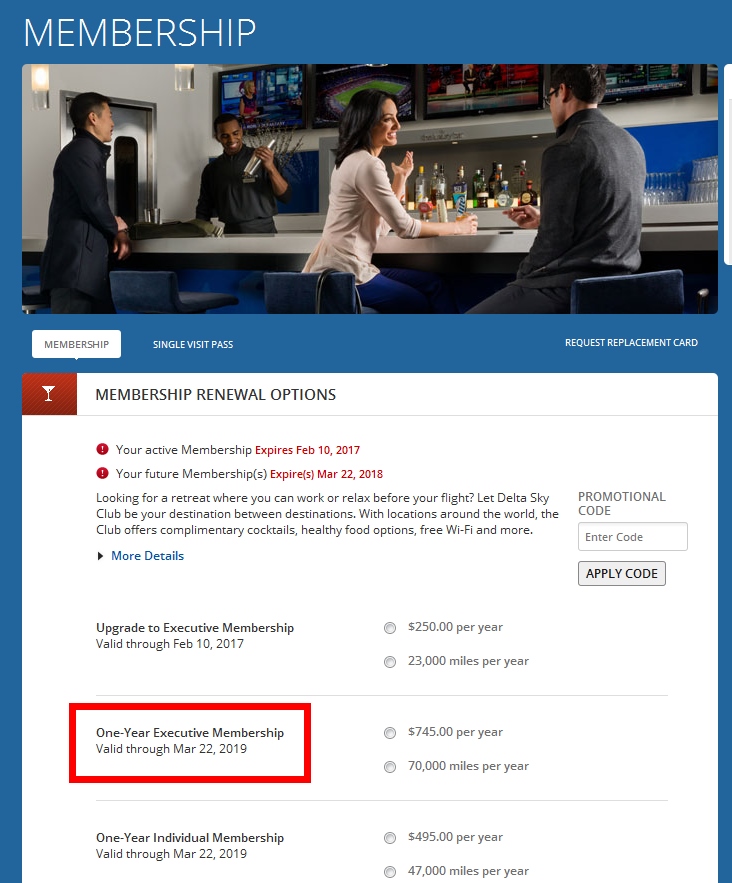
Task: Click the Sky Club bar hero image
Action: tap(369, 189)
